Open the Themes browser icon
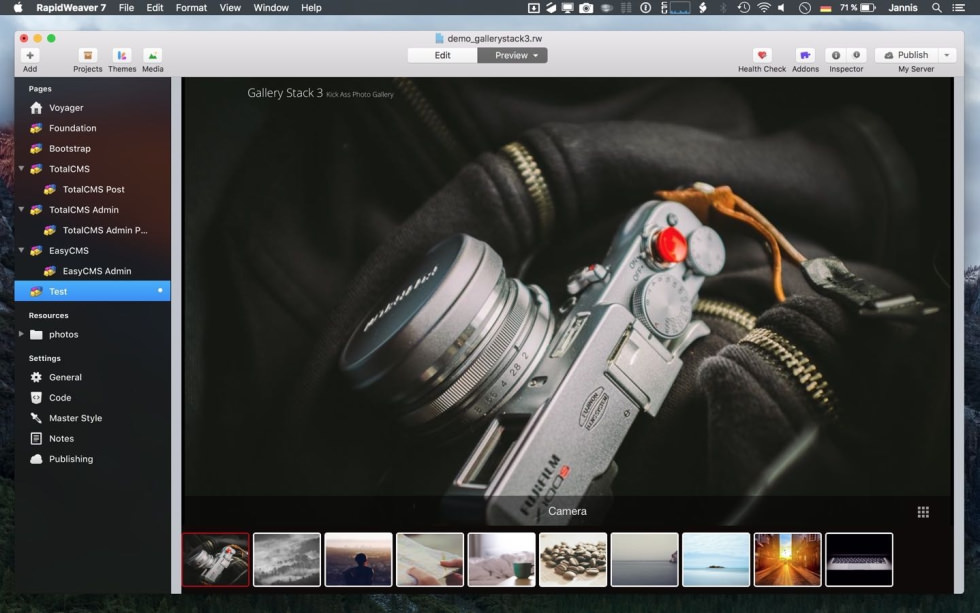The image size is (980, 613). tap(122, 56)
